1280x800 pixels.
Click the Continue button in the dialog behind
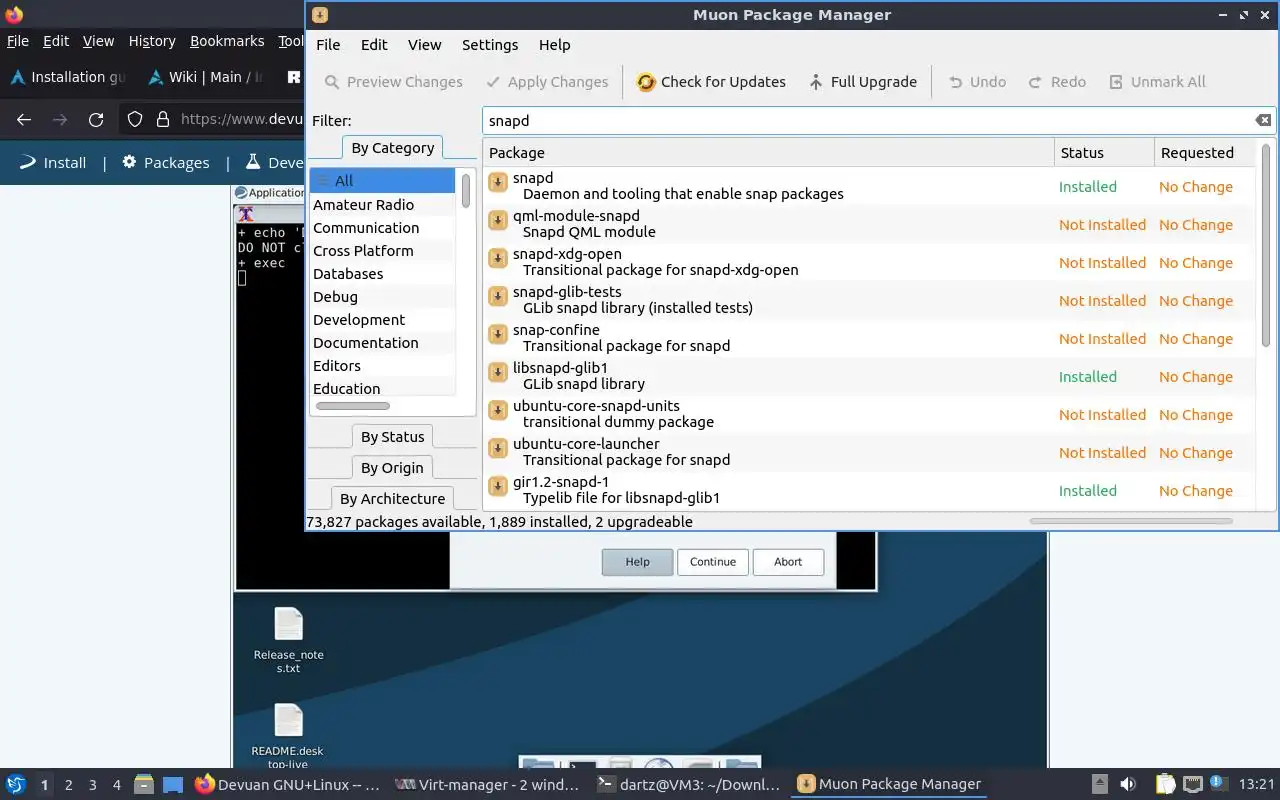713,562
